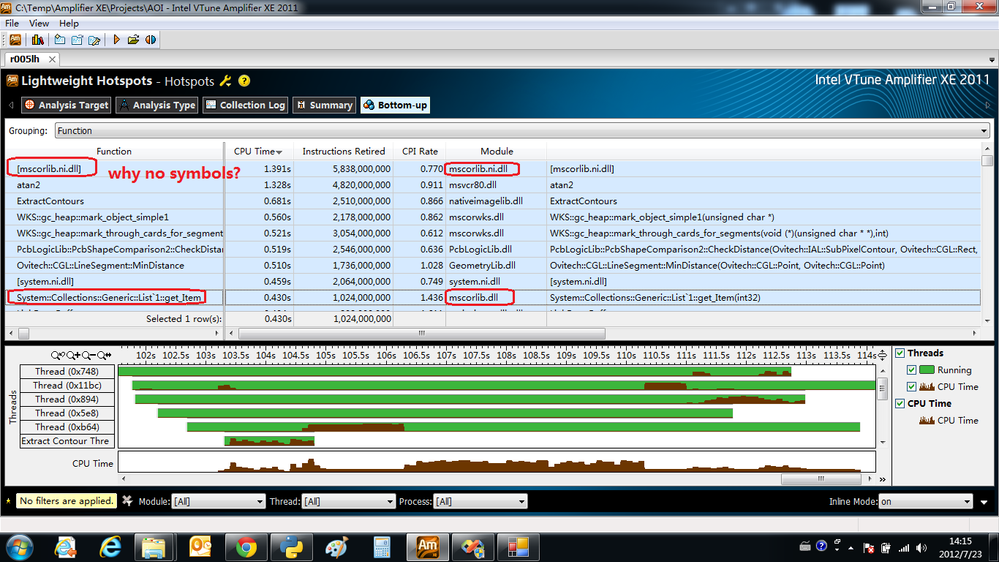The width and height of the screenshot is (999, 562).
Task: Click the bar chart toolbar icon
Action: (38, 40)
